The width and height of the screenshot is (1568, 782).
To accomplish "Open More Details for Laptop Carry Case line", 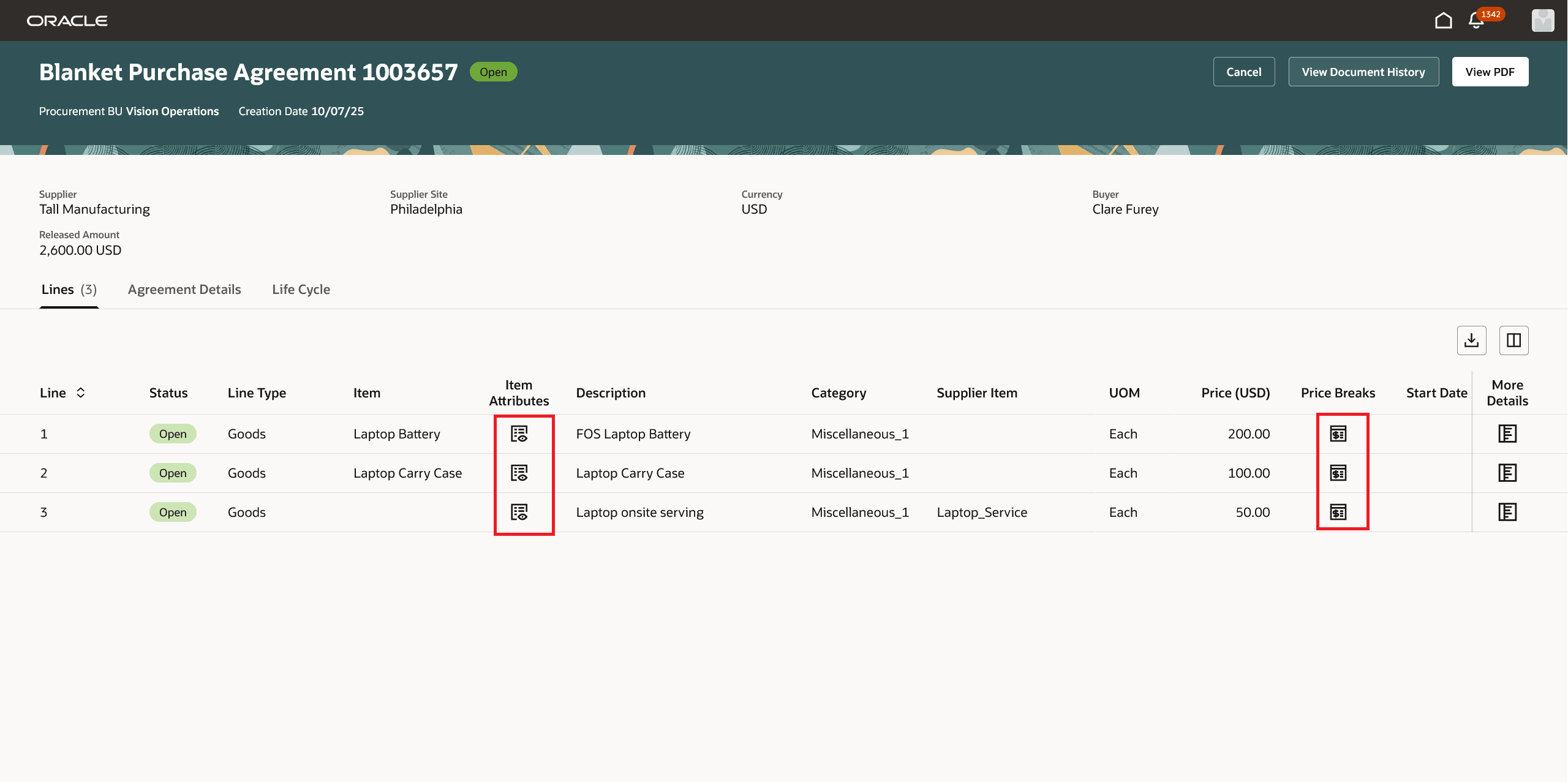I will click(1507, 473).
